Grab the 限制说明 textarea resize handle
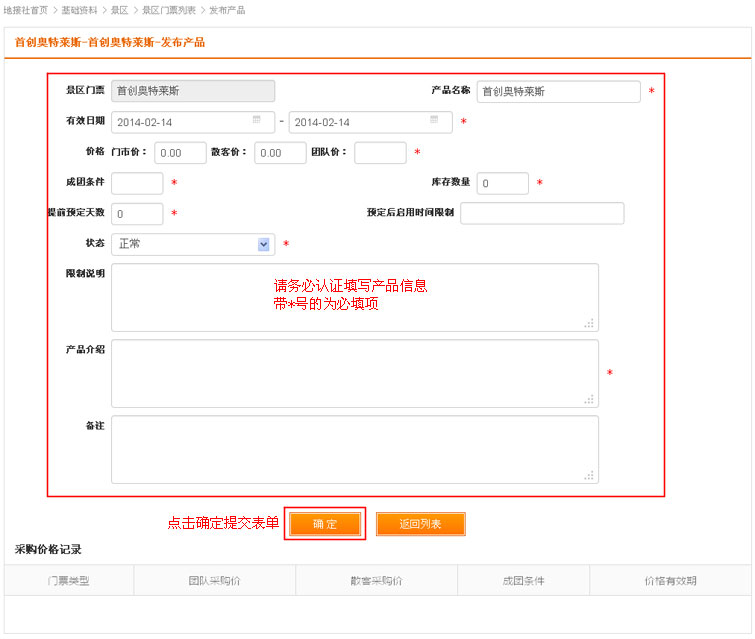This screenshot has width=755, height=639. click(x=590, y=323)
